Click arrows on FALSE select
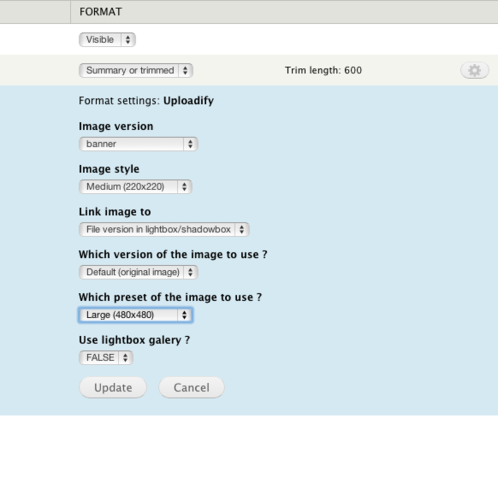This screenshot has height=477, width=498. 125,358
